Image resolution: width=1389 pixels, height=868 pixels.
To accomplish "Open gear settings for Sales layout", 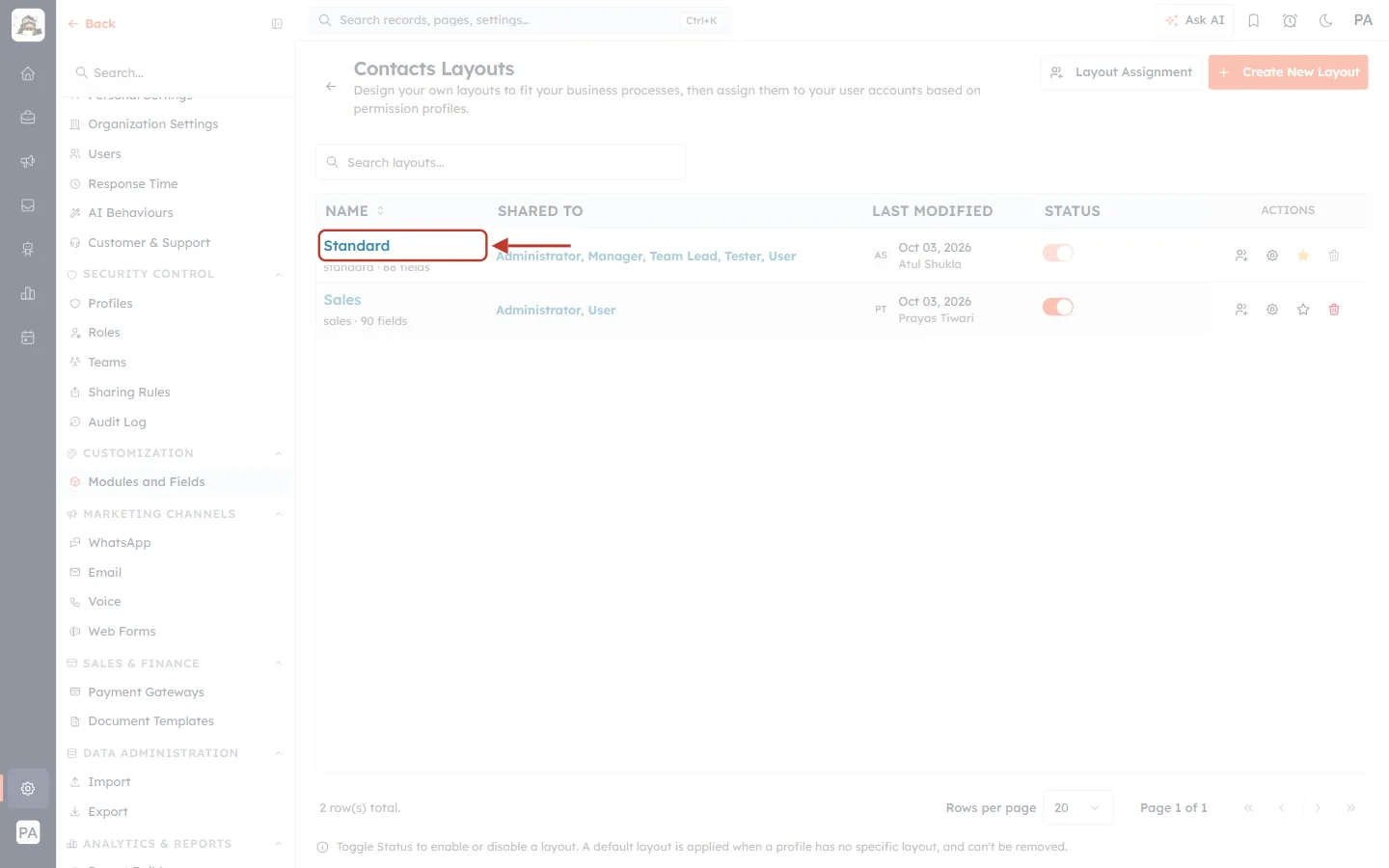I will (x=1272, y=310).
